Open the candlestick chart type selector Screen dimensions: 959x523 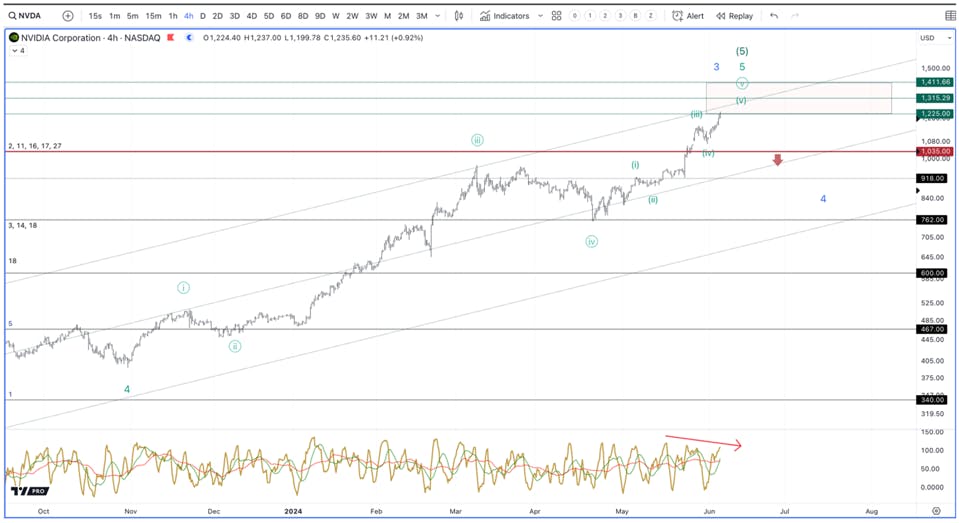pos(459,16)
